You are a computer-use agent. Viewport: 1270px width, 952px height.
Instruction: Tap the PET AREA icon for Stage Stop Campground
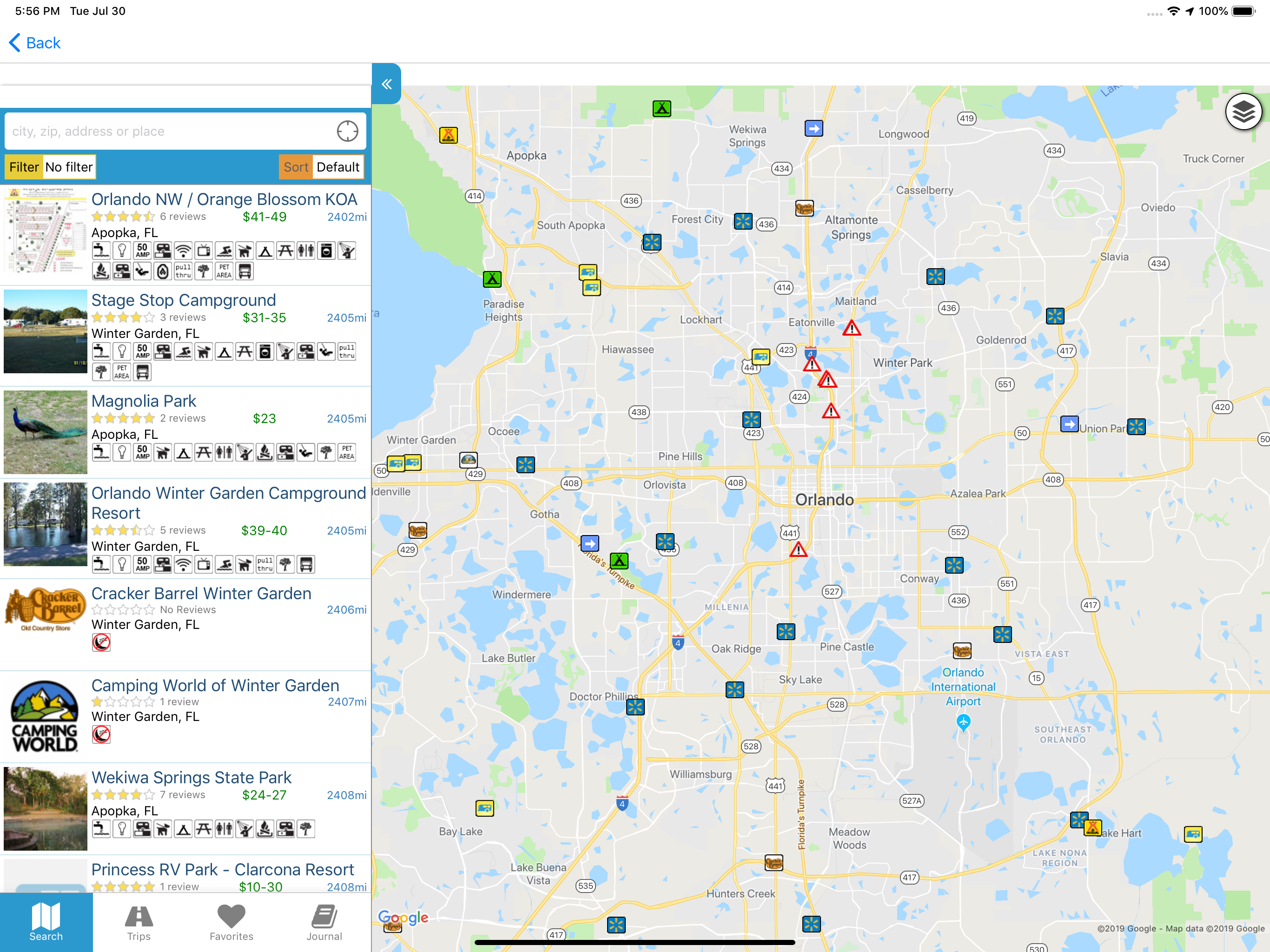point(122,372)
